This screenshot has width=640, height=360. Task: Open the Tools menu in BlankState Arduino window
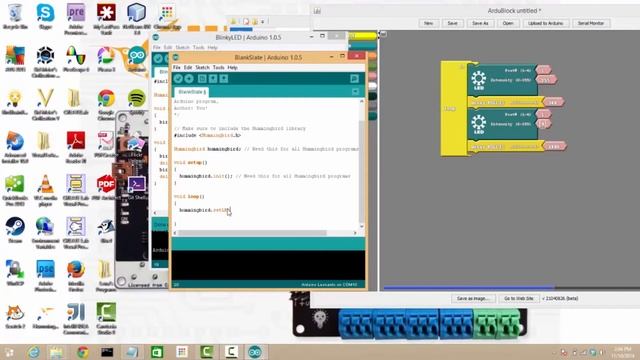point(218,67)
